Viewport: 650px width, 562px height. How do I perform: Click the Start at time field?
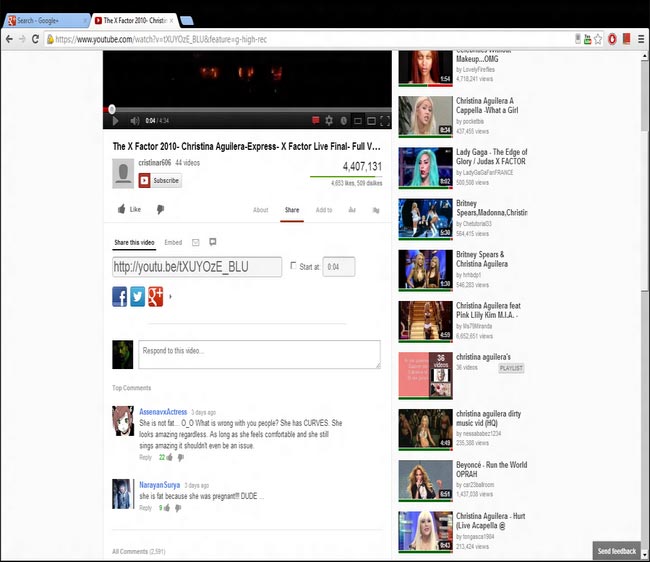tap(339, 267)
